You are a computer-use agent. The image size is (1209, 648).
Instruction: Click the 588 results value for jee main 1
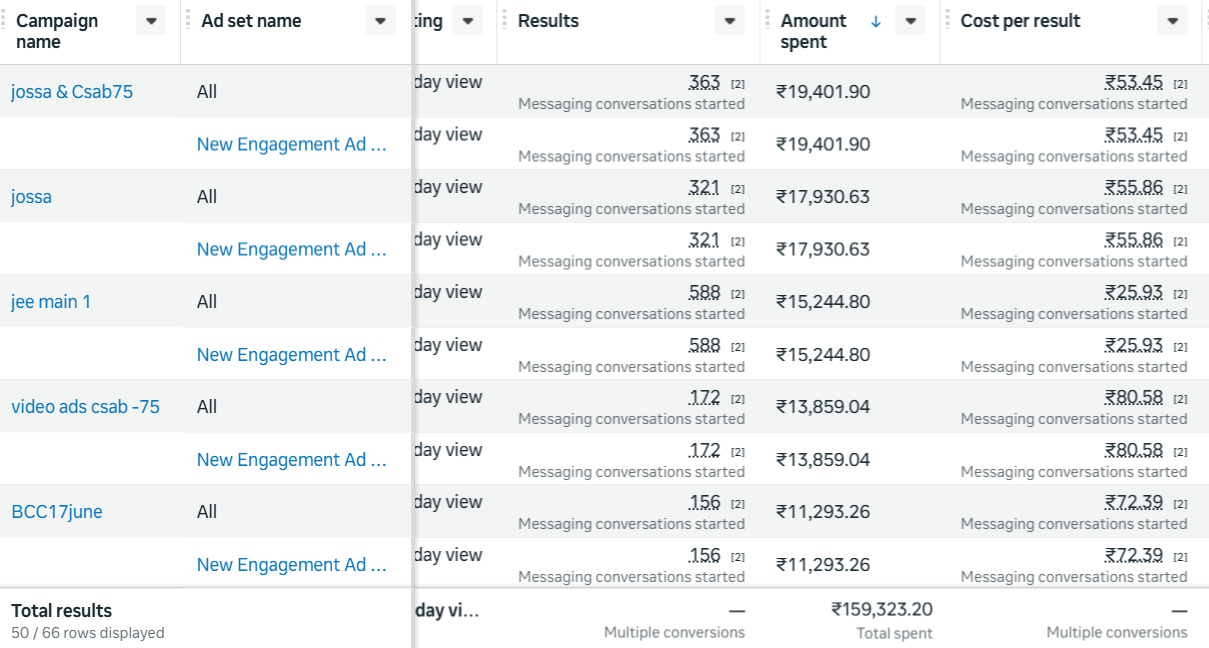pyautogui.click(x=704, y=292)
